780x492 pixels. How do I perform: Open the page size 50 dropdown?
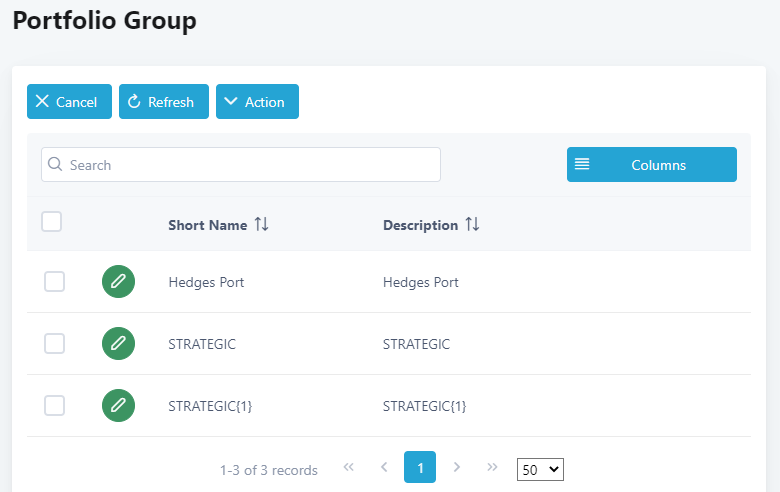tap(541, 469)
